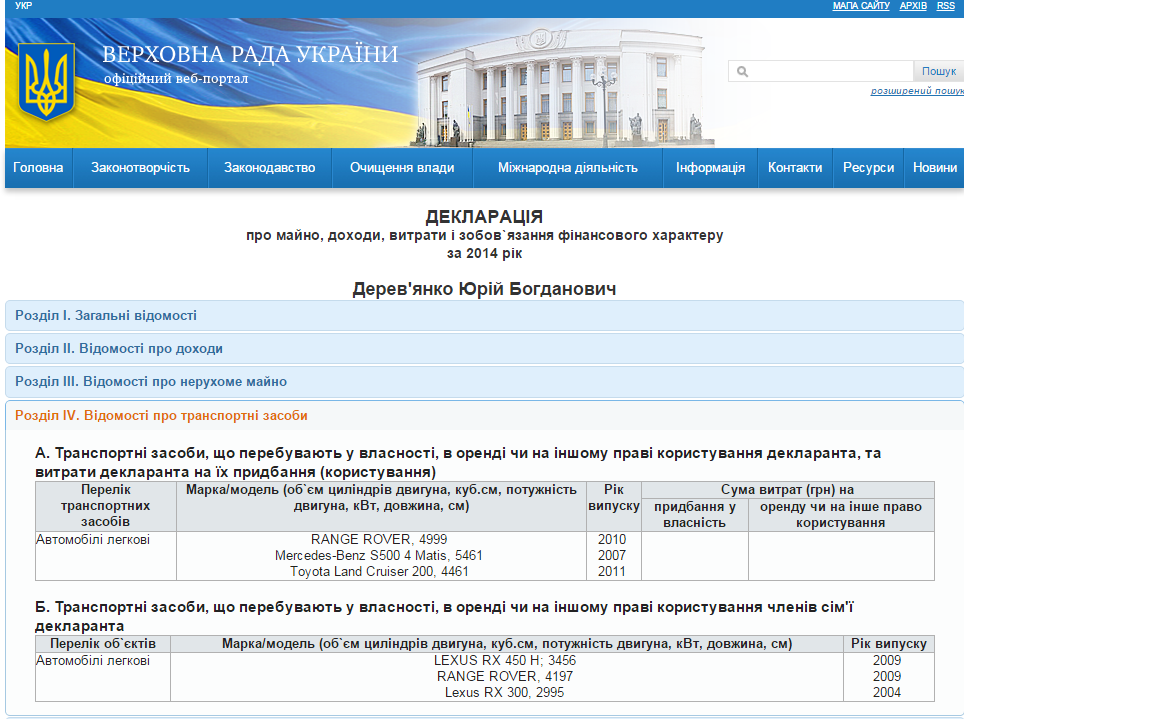Open the АРХІВ link
This screenshot has width=1152, height=719.
913,6
